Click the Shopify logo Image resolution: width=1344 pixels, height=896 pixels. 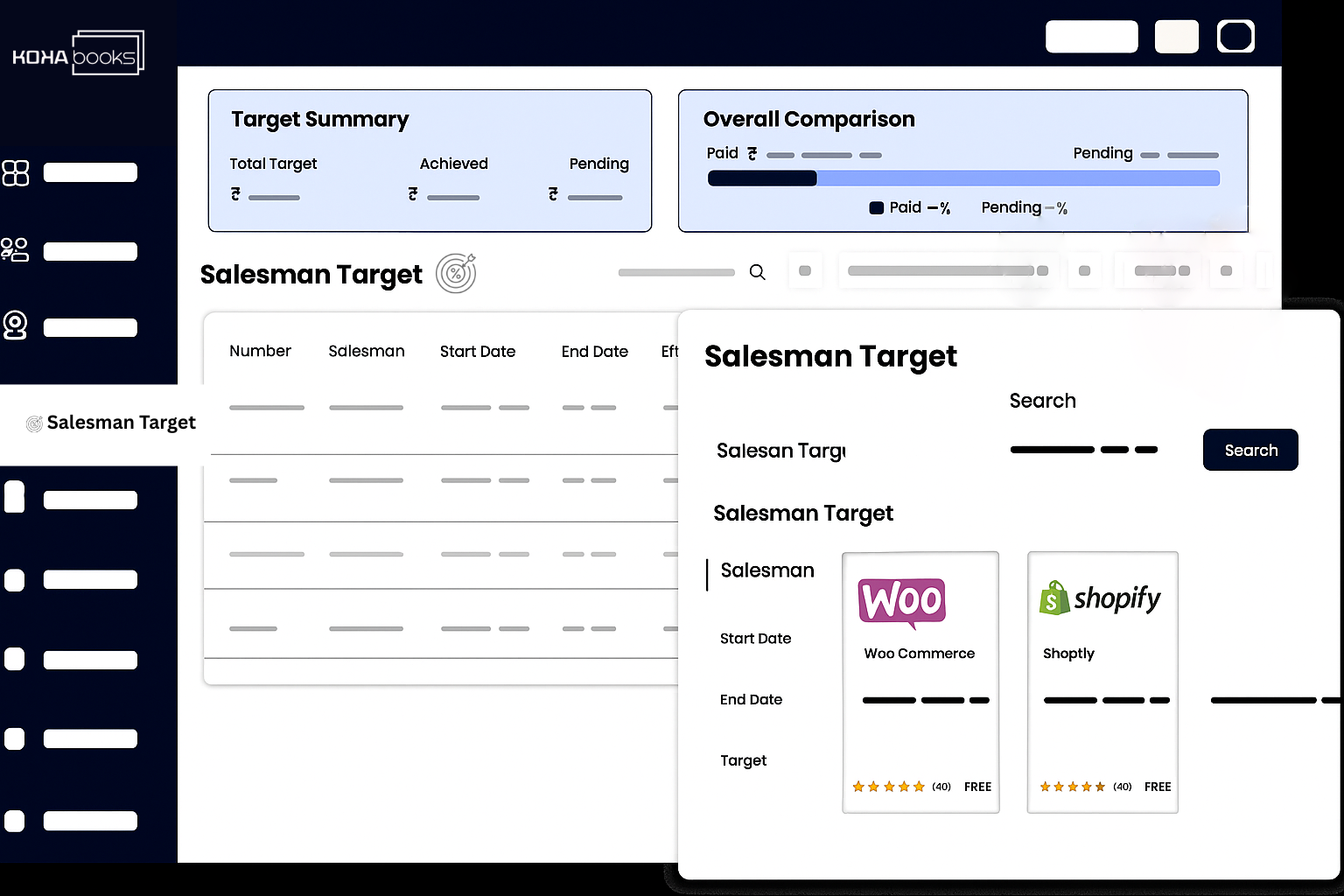tap(1100, 598)
